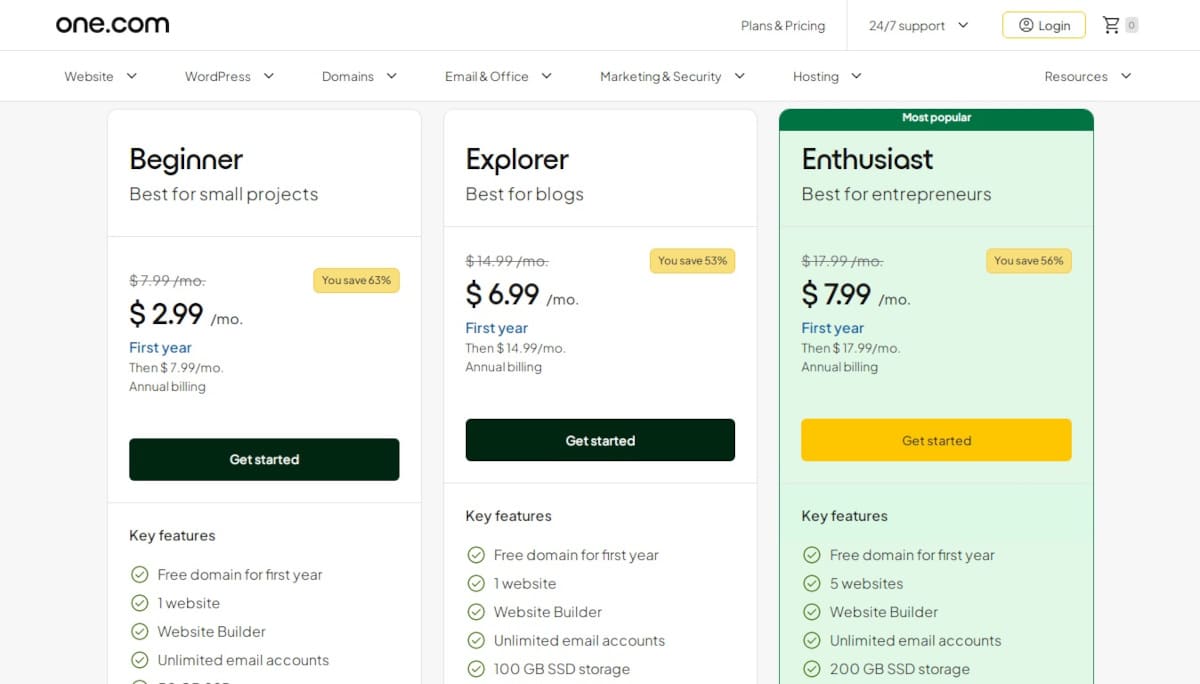Expand the 24/7 support dropdown
Image resolution: width=1200 pixels, height=684 pixels.
[x=915, y=25]
